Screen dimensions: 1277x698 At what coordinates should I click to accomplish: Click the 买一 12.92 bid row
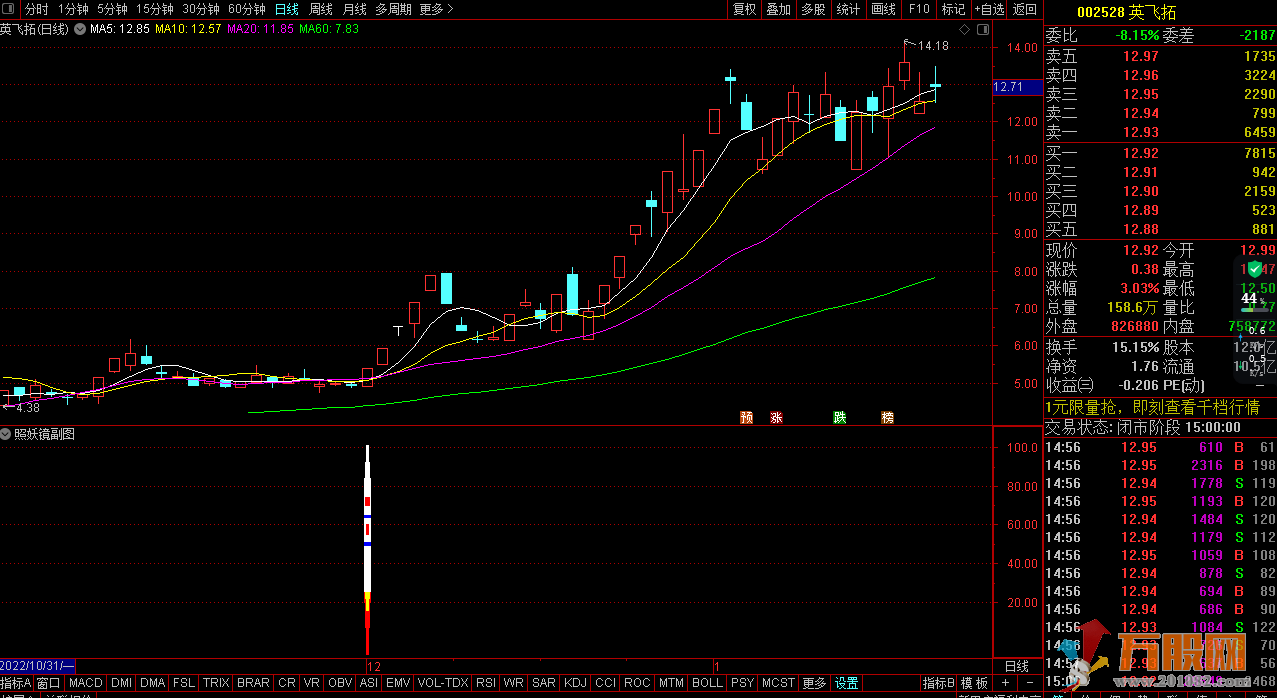1160,153
